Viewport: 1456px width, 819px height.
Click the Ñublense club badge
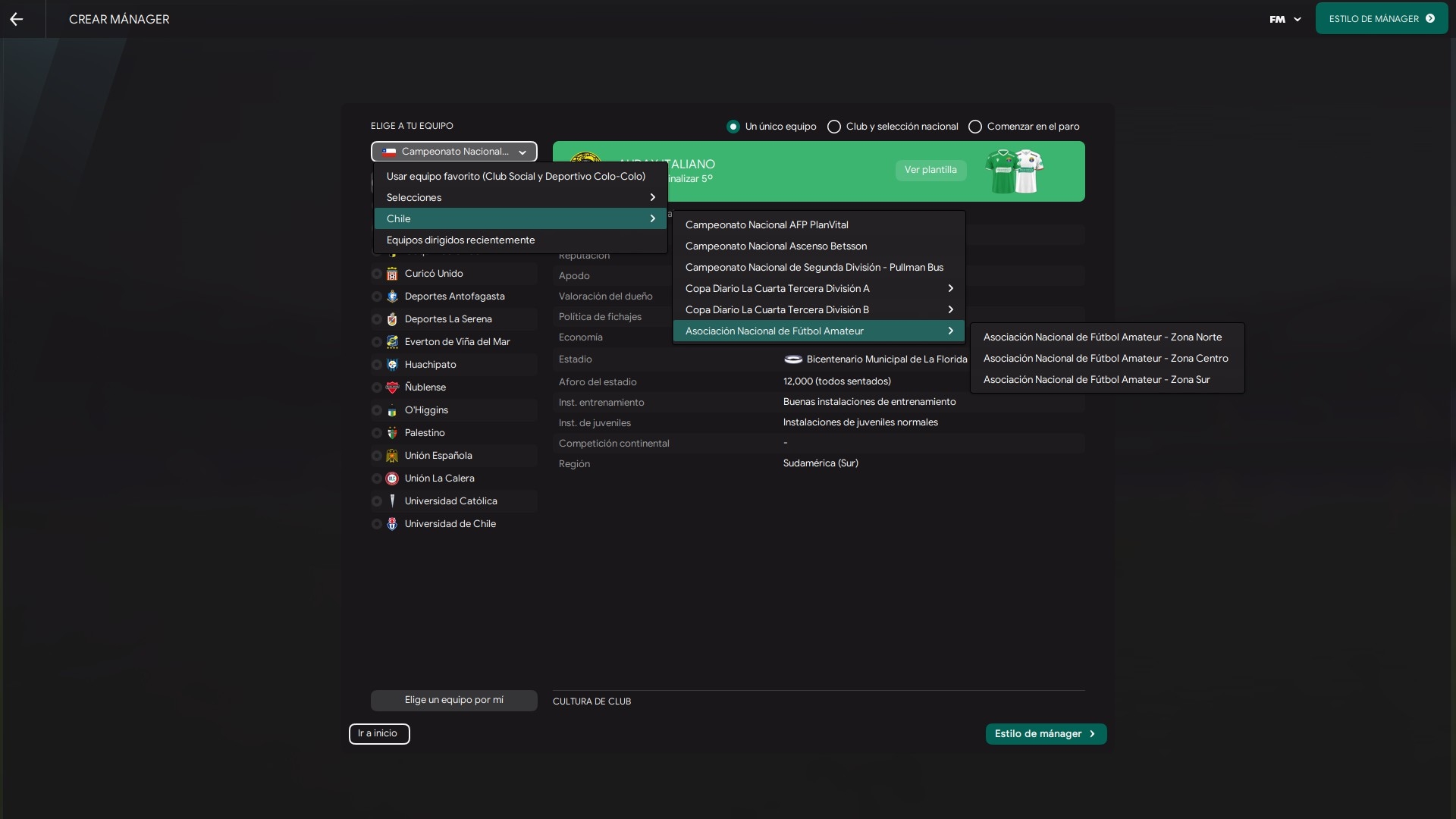click(392, 388)
